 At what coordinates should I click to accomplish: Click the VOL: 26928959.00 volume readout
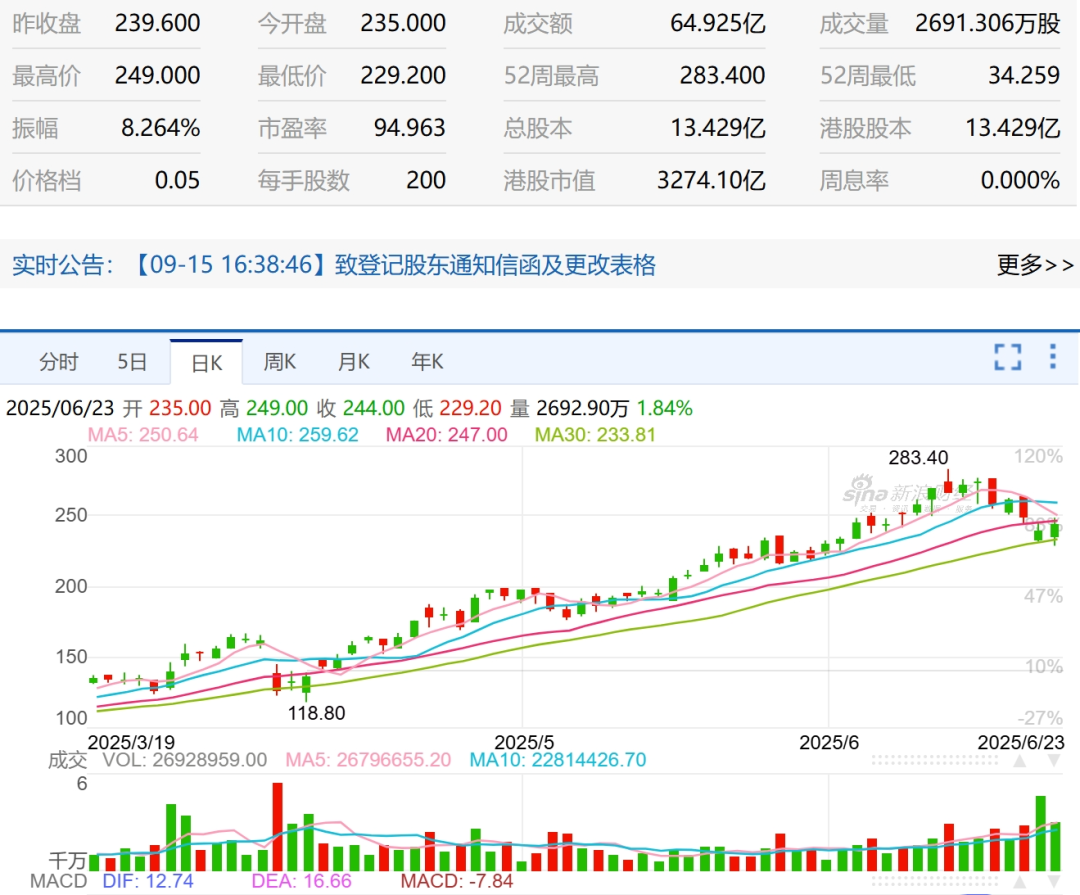[185, 760]
